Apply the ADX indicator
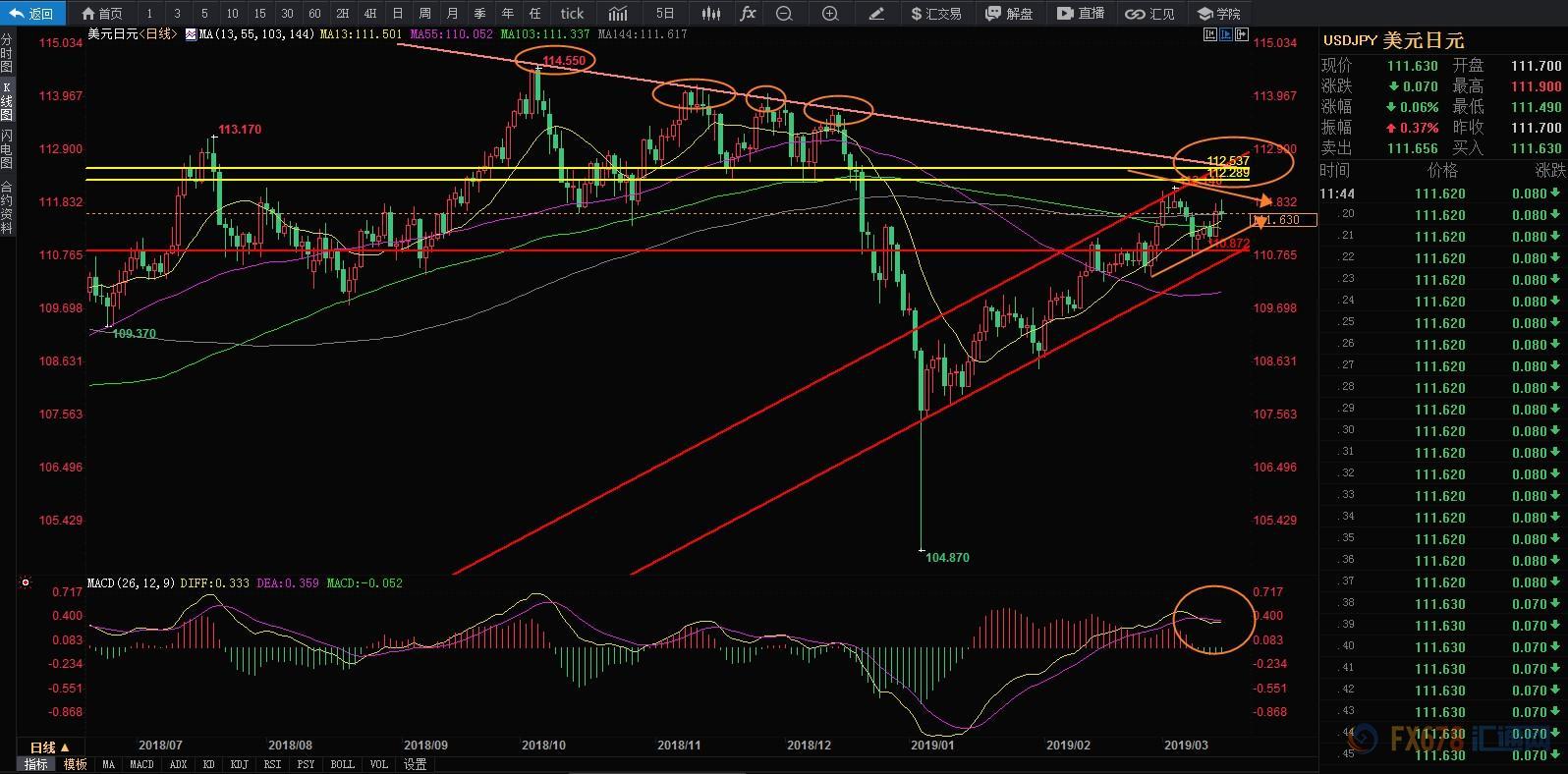Viewport: 1568px width, 774px height. [178, 764]
